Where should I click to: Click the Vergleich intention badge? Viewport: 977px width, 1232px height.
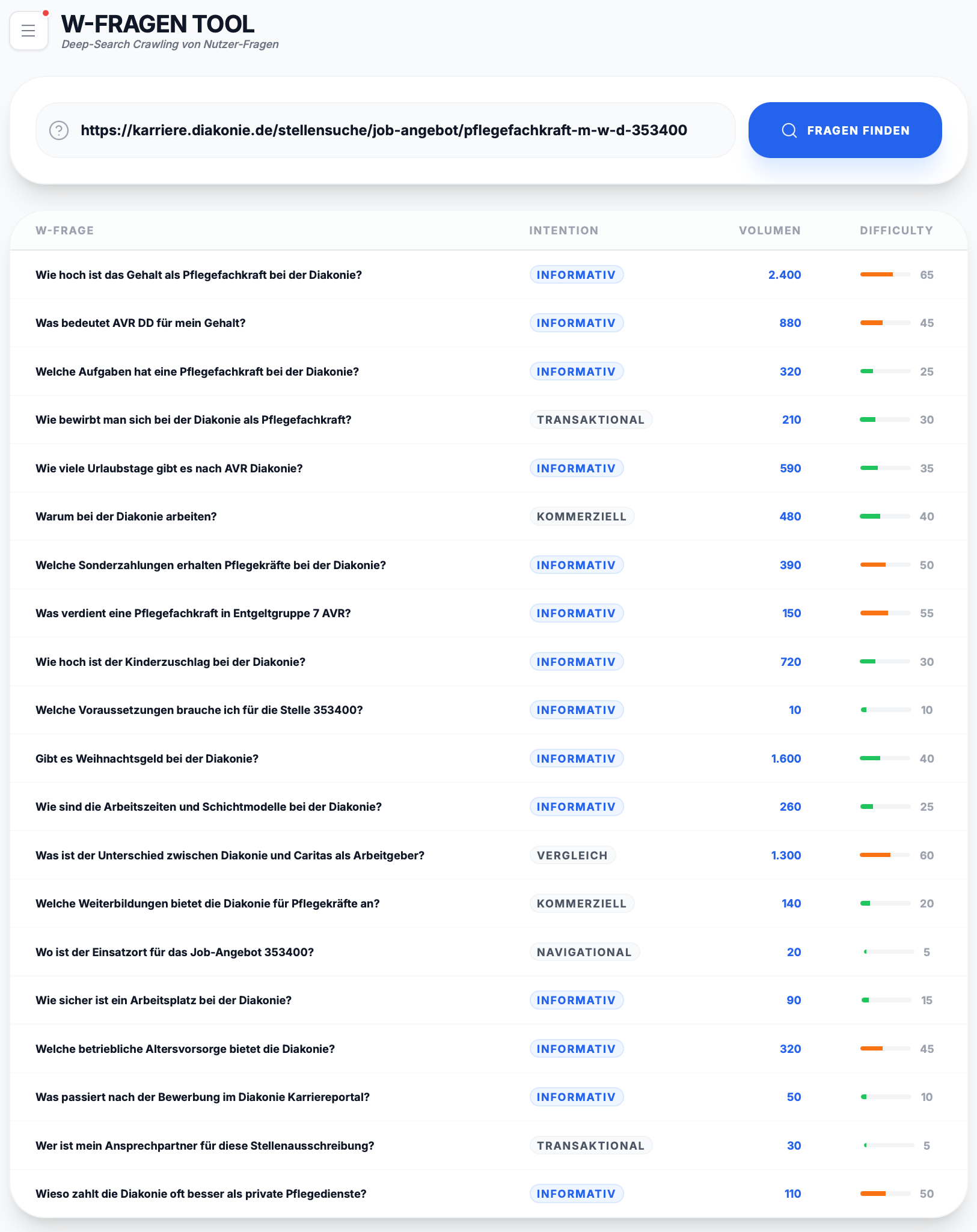[x=572, y=855]
